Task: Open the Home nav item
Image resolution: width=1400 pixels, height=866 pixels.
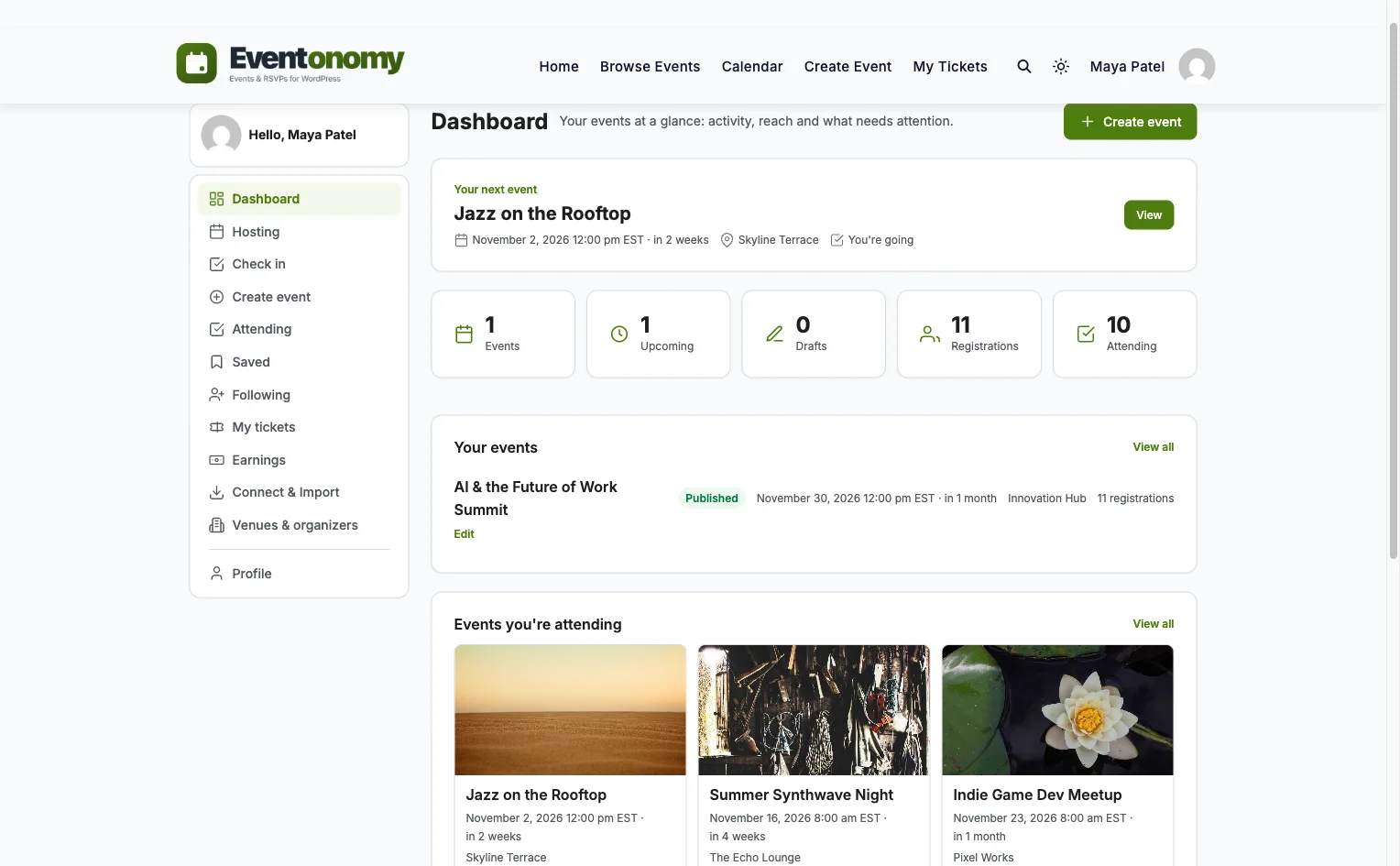Action: [559, 66]
